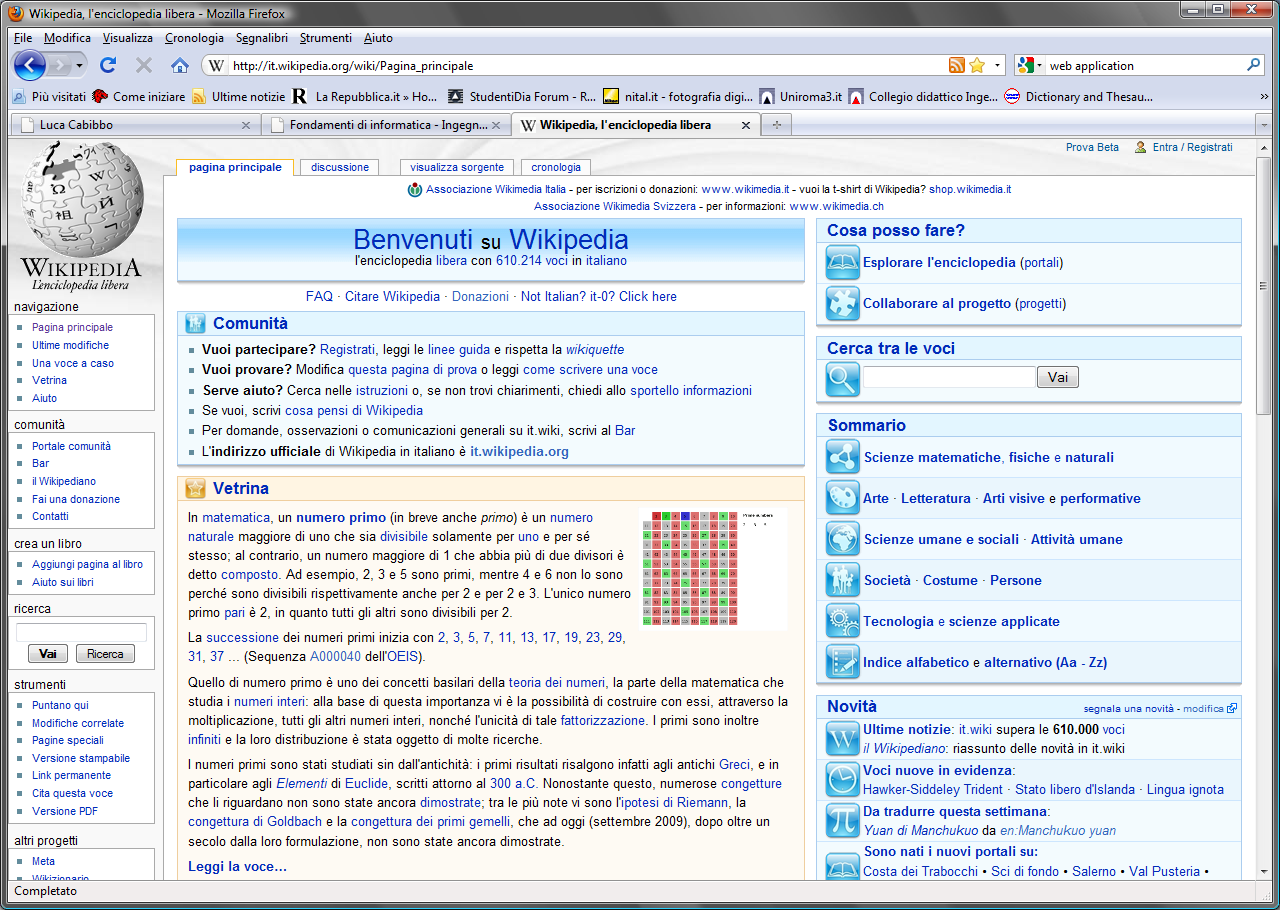Open the Ultime notizie bookmark feed
Screen dimensions: 1280x910
coord(238,97)
